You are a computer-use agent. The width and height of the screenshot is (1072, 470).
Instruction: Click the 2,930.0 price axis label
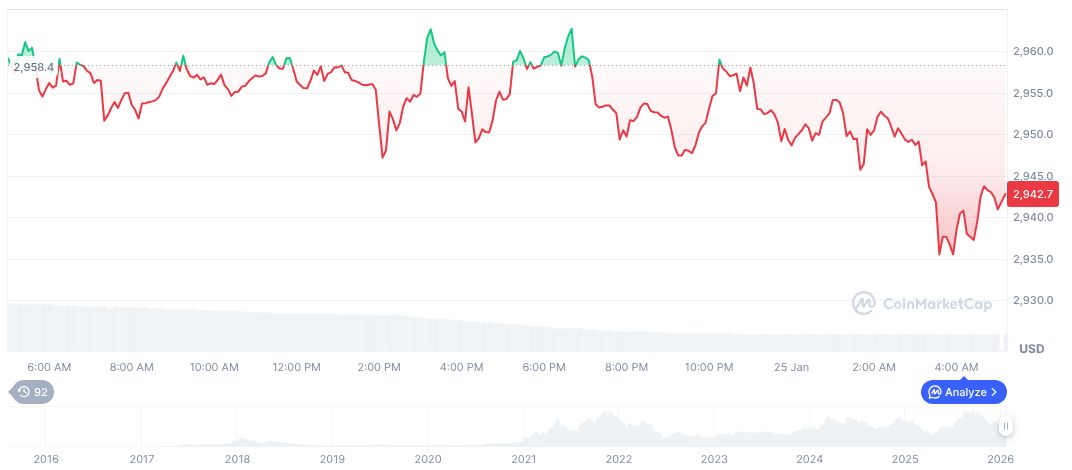click(1032, 301)
